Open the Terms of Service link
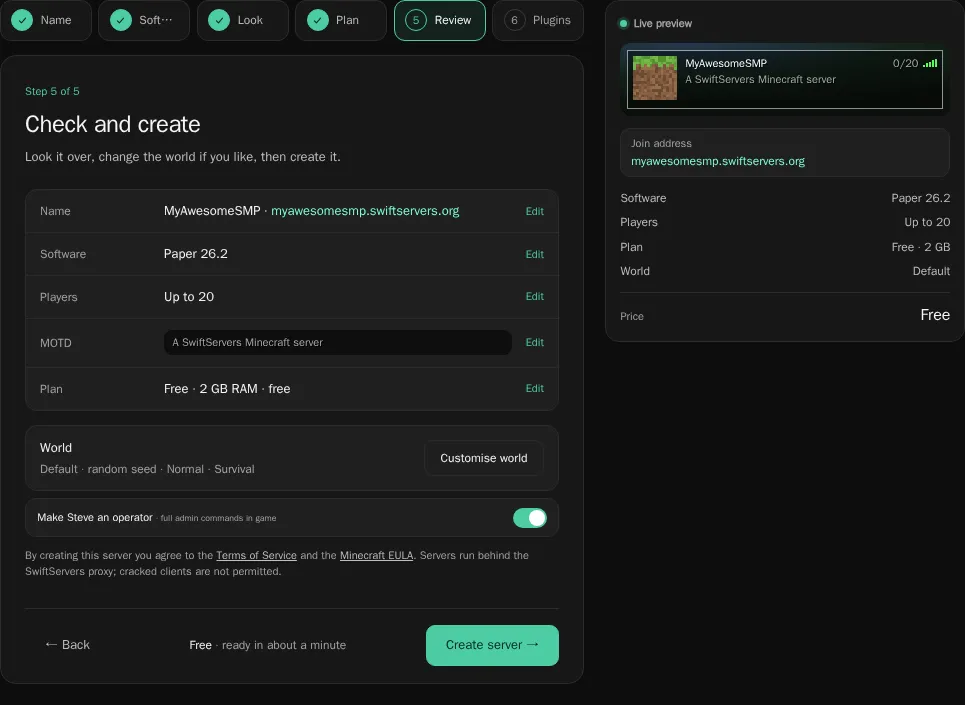965x705 pixels. [256, 556]
